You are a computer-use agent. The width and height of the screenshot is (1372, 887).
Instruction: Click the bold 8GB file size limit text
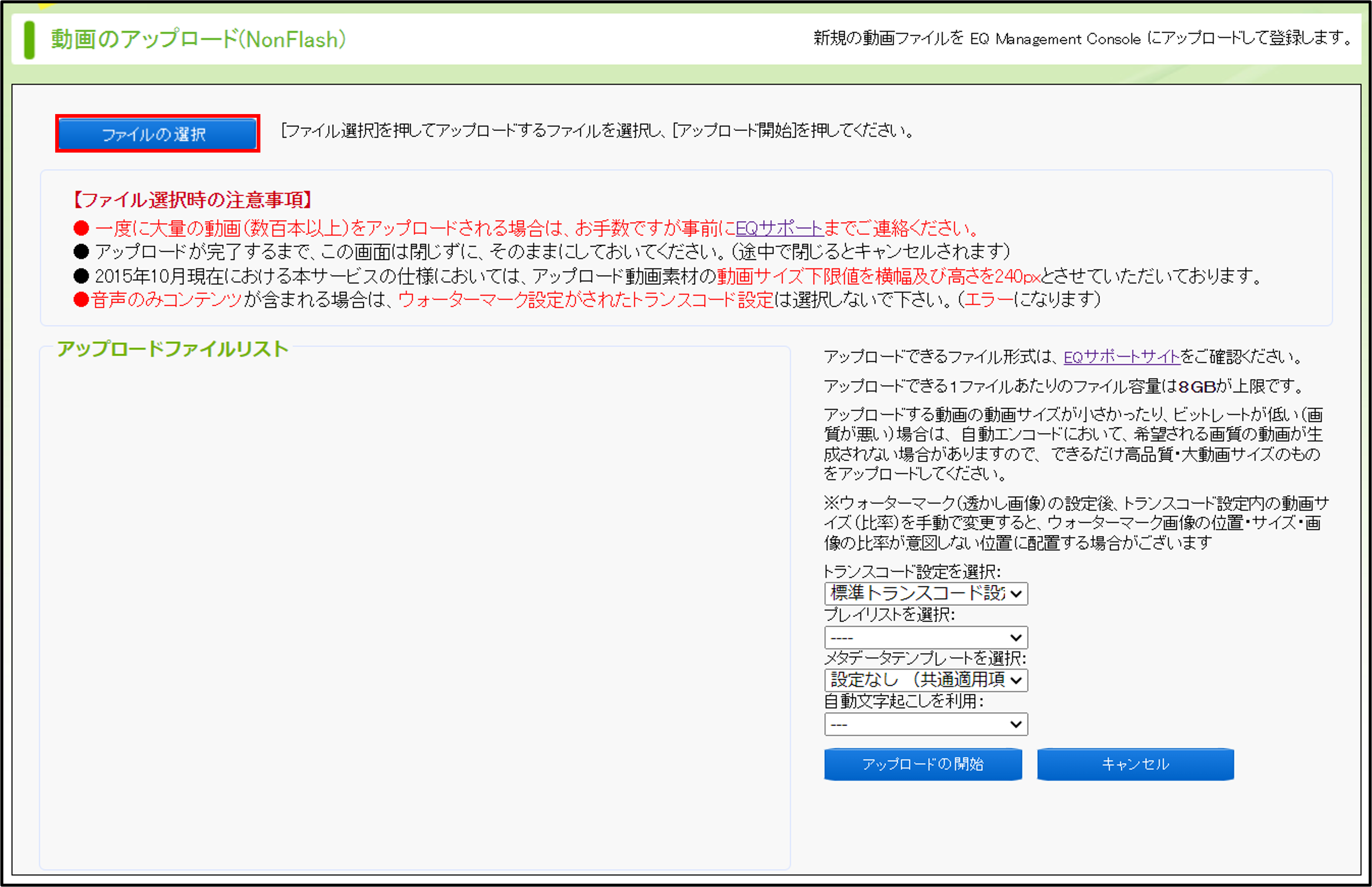1197,387
